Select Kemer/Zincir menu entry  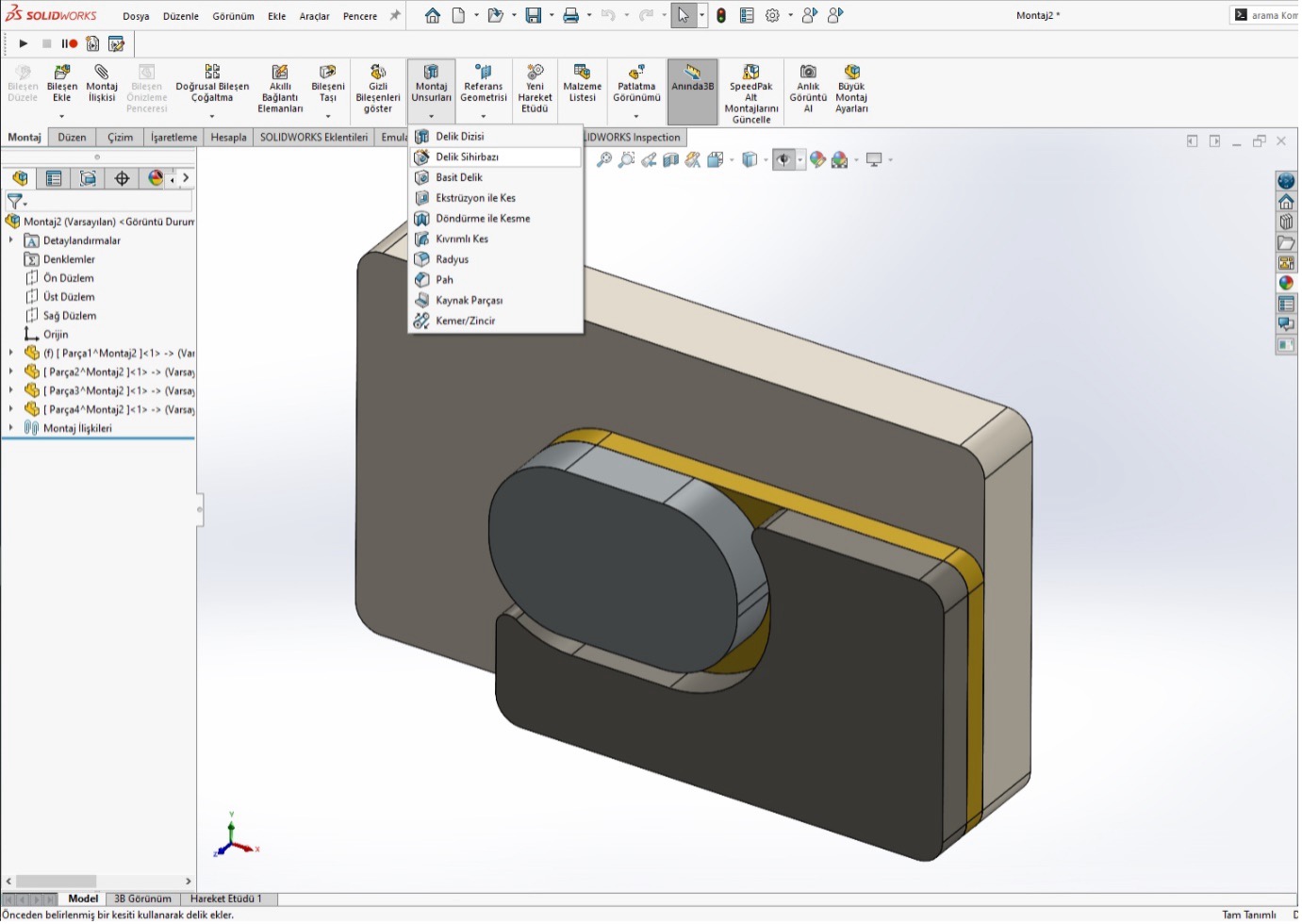[496, 321]
